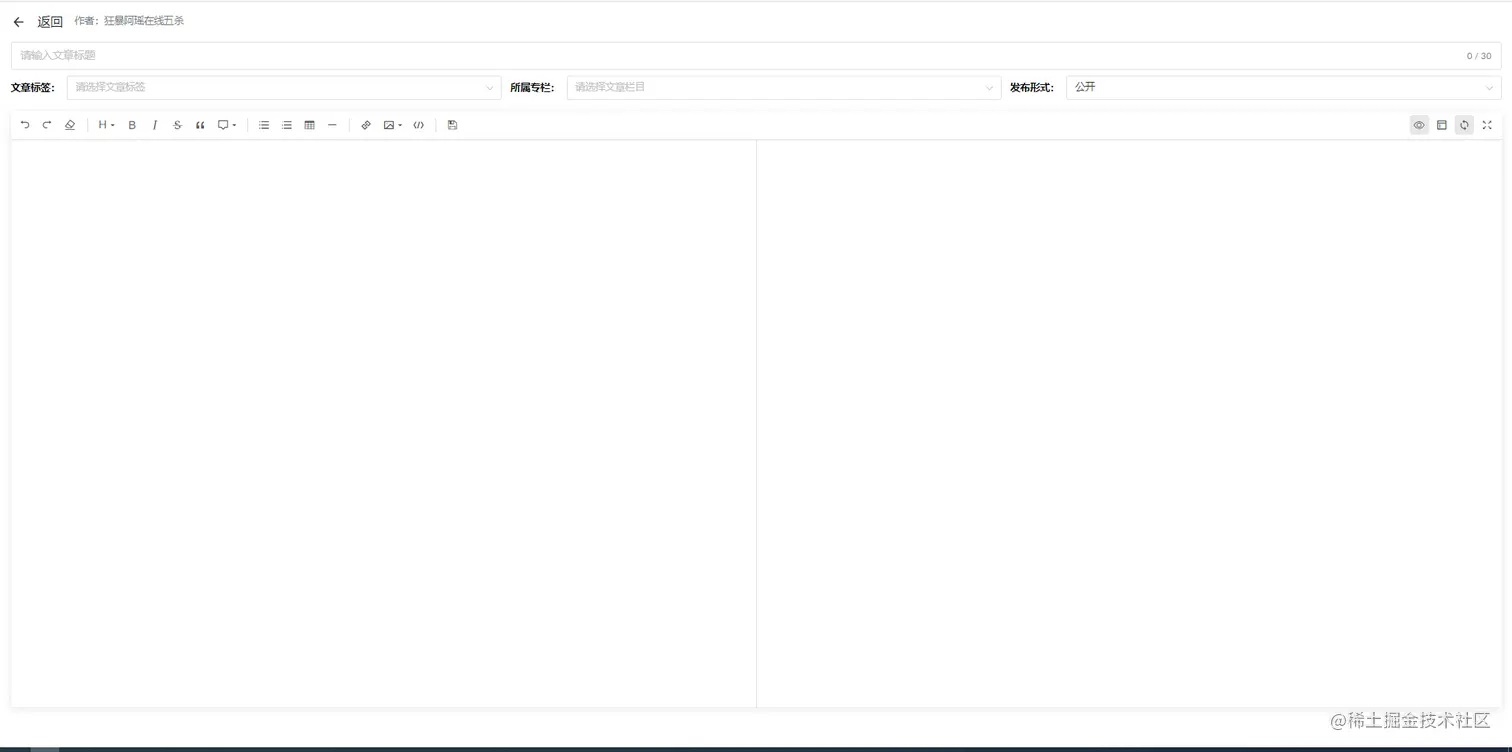This screenshot has height=752, width=1512.
Task: Toggle italic formatting
Action: tap(155, 125)
